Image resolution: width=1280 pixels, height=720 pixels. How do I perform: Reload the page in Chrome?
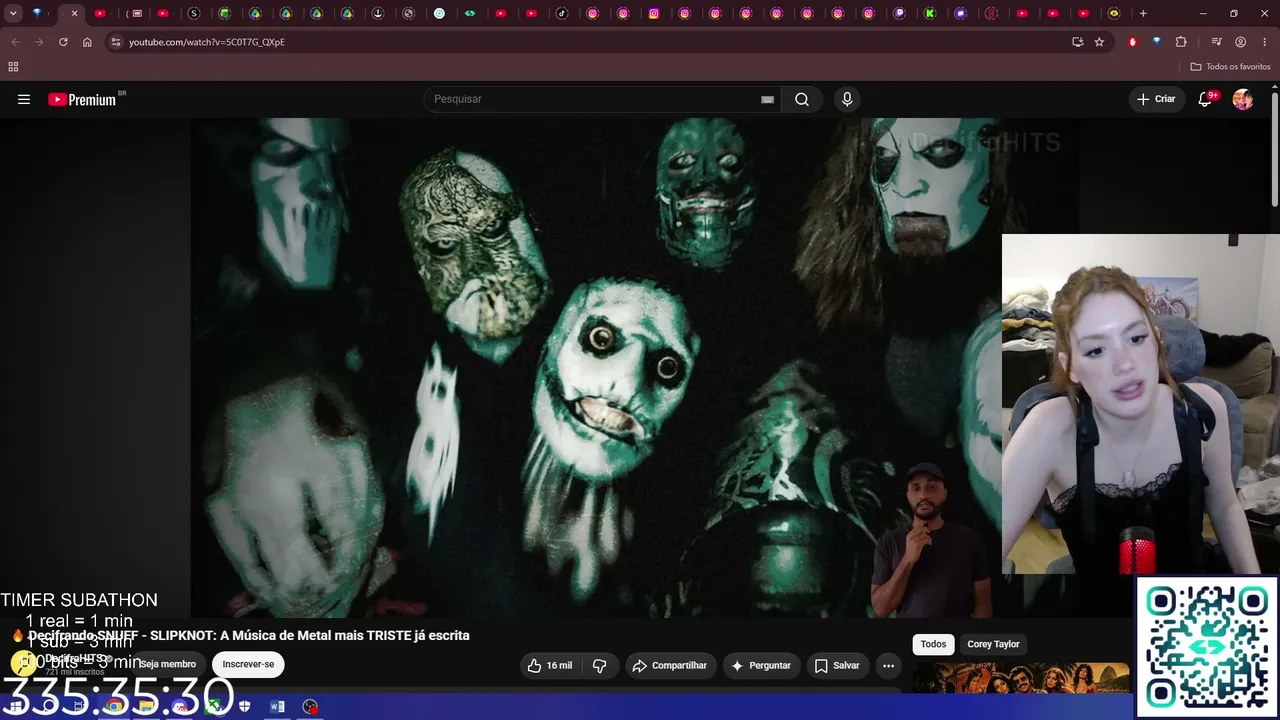63,42
